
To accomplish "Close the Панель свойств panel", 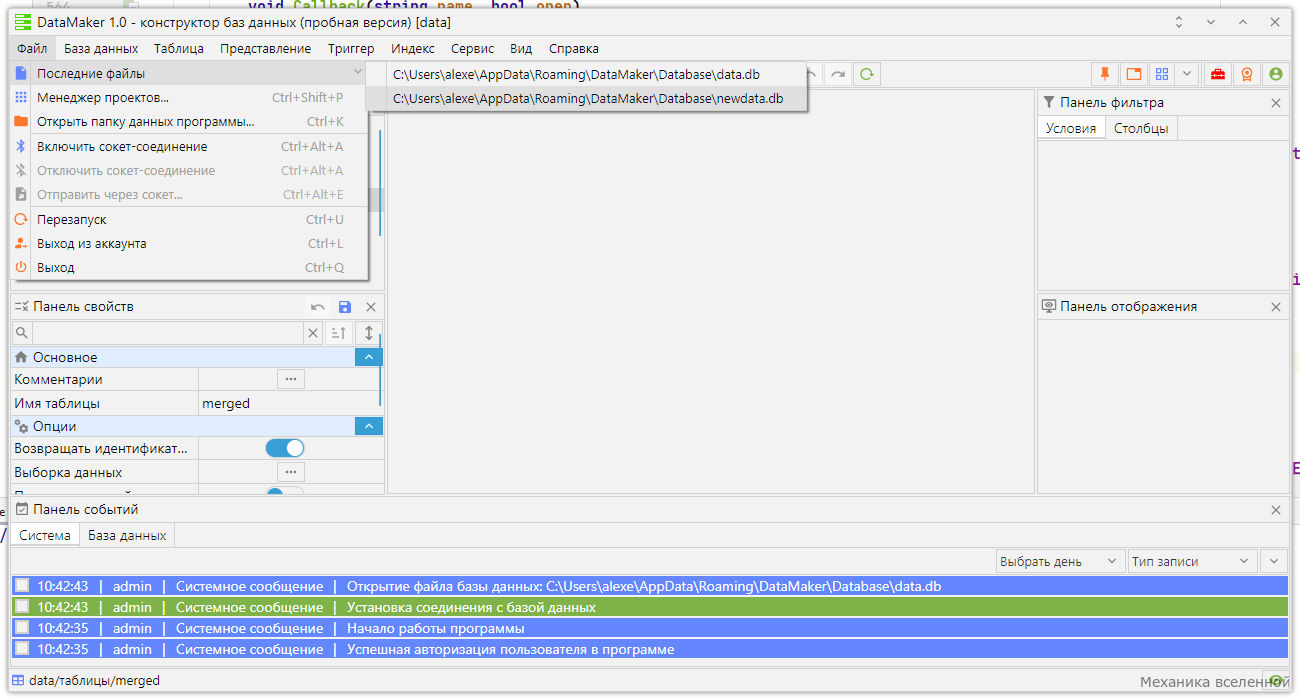I will (371, 307).
